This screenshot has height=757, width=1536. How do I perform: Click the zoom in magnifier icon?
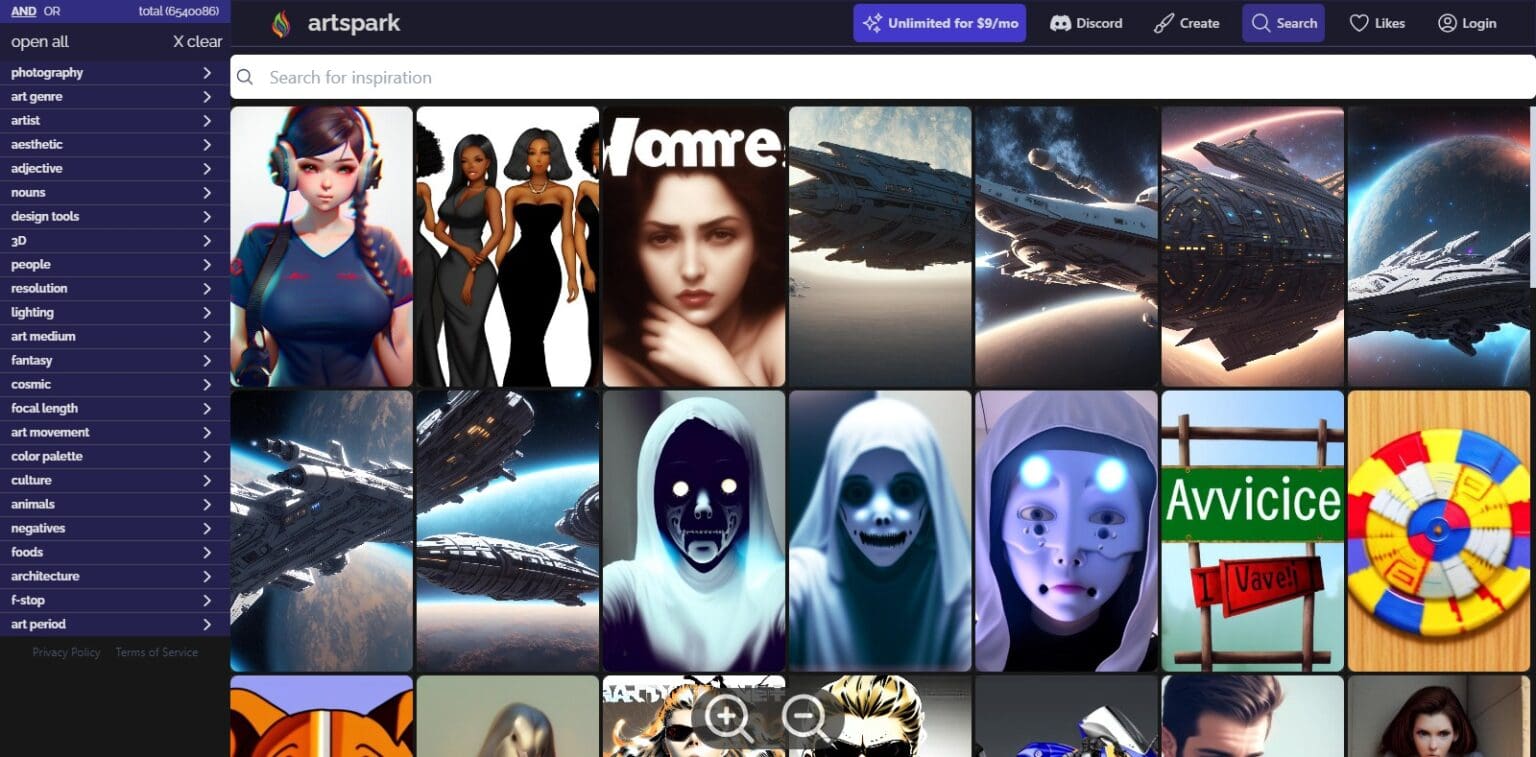click(x=728, y=717)
